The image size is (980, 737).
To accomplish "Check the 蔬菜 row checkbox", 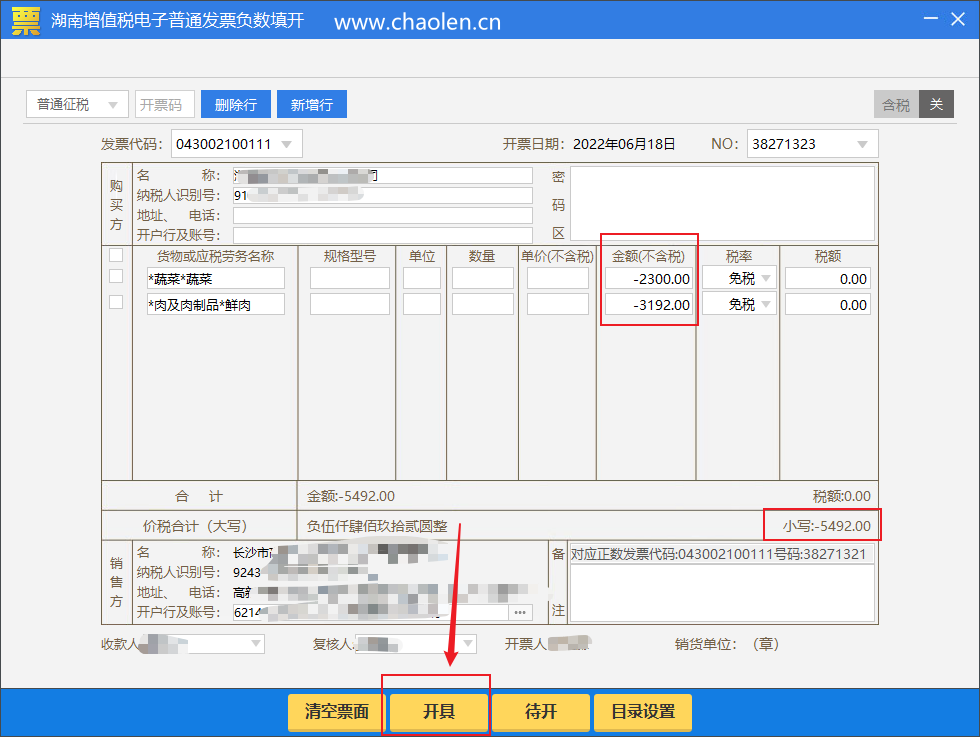I will [x=116, y=276].
